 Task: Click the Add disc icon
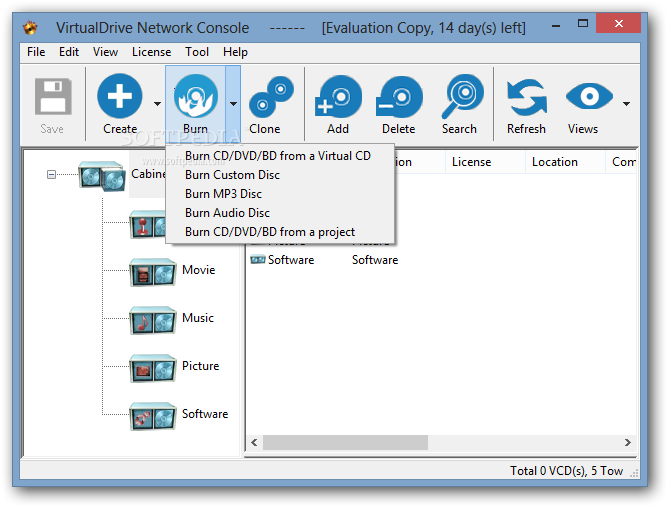[339, 96]
